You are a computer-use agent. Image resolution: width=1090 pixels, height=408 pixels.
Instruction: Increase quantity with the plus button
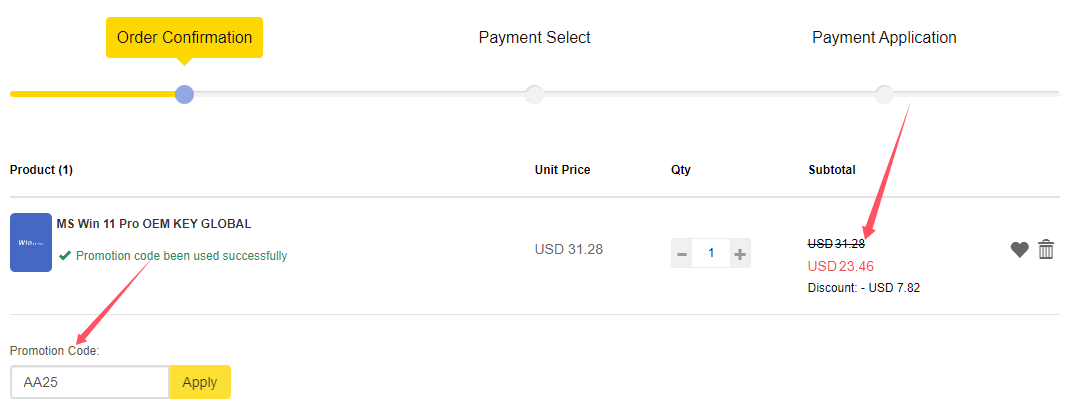coord(740,254)
